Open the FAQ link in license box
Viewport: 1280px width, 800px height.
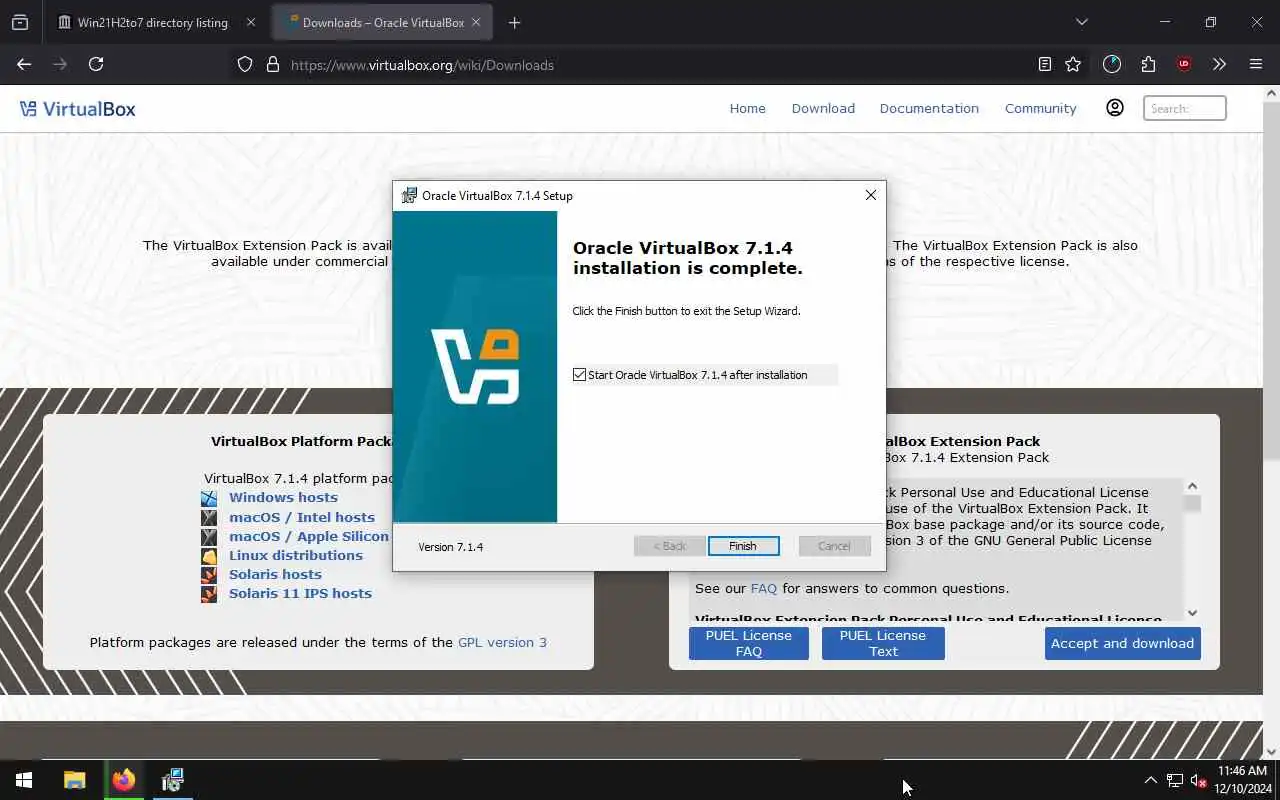pos(764,588)
